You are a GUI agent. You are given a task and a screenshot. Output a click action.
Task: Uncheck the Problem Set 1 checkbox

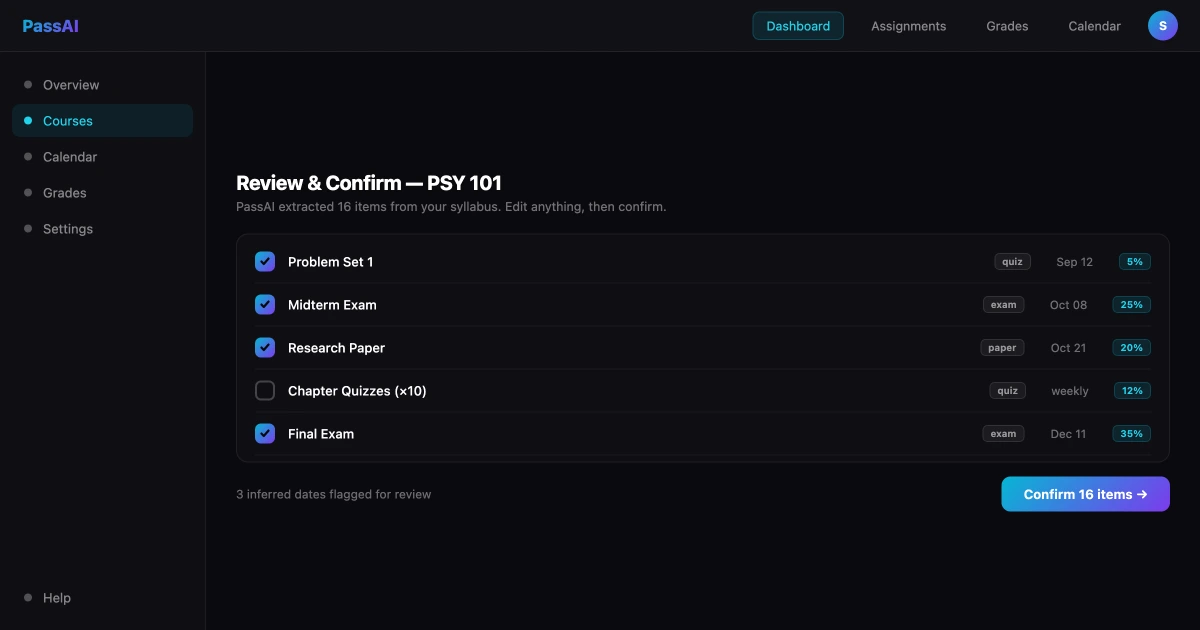coord(265,262)
